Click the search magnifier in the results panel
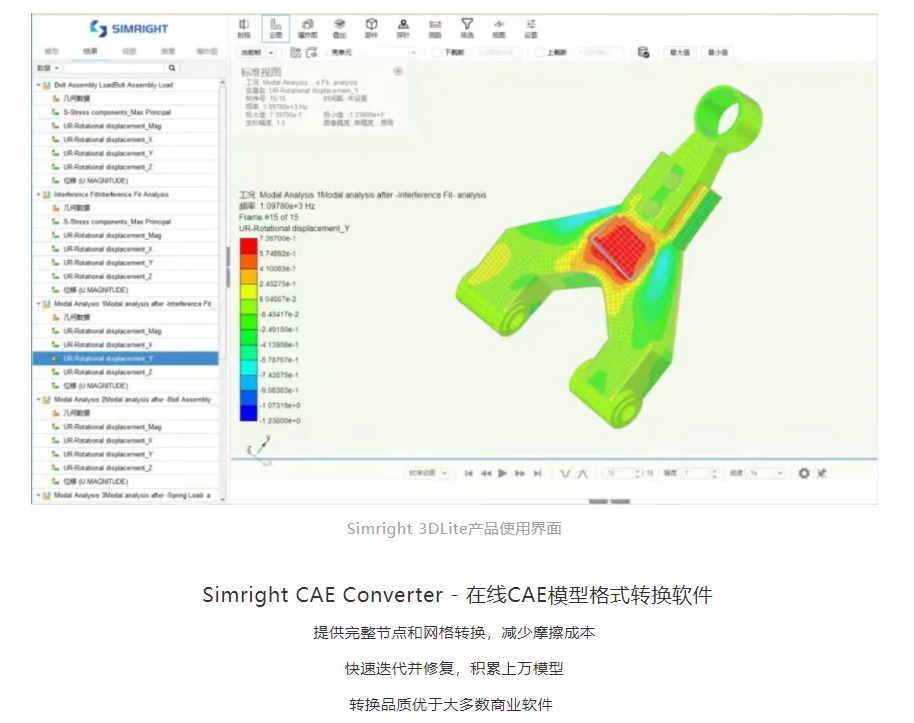Screen dimensions: 914x723 pos(172,68)
